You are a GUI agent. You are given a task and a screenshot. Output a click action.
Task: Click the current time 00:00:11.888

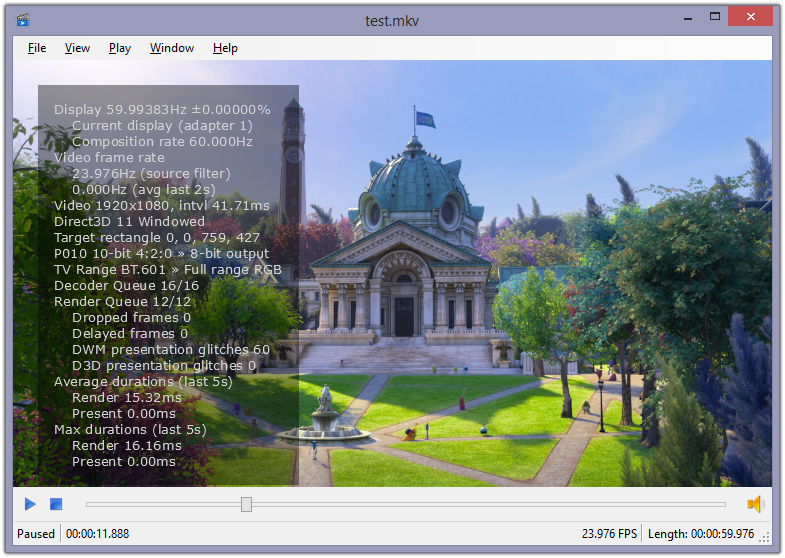(98, 534)
